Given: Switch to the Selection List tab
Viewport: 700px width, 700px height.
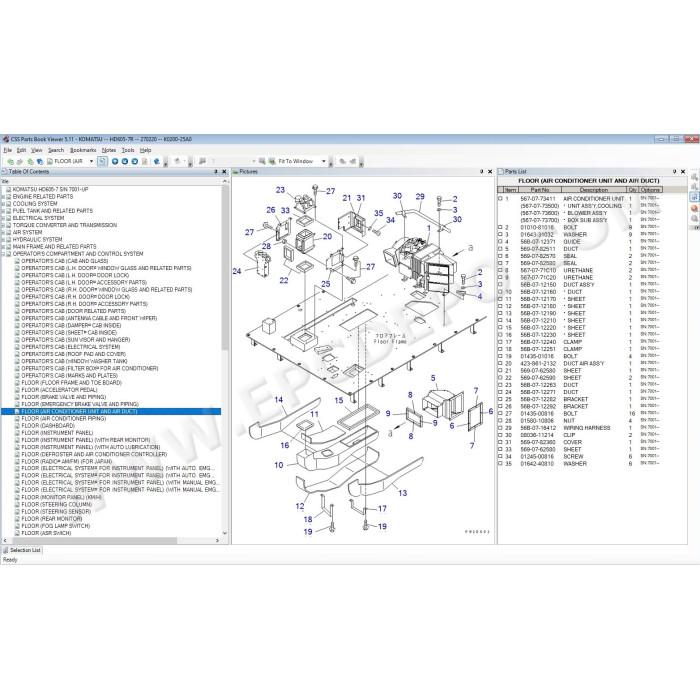Looking at the screenshot, I should pyautogui.click(x=22, y=550).
